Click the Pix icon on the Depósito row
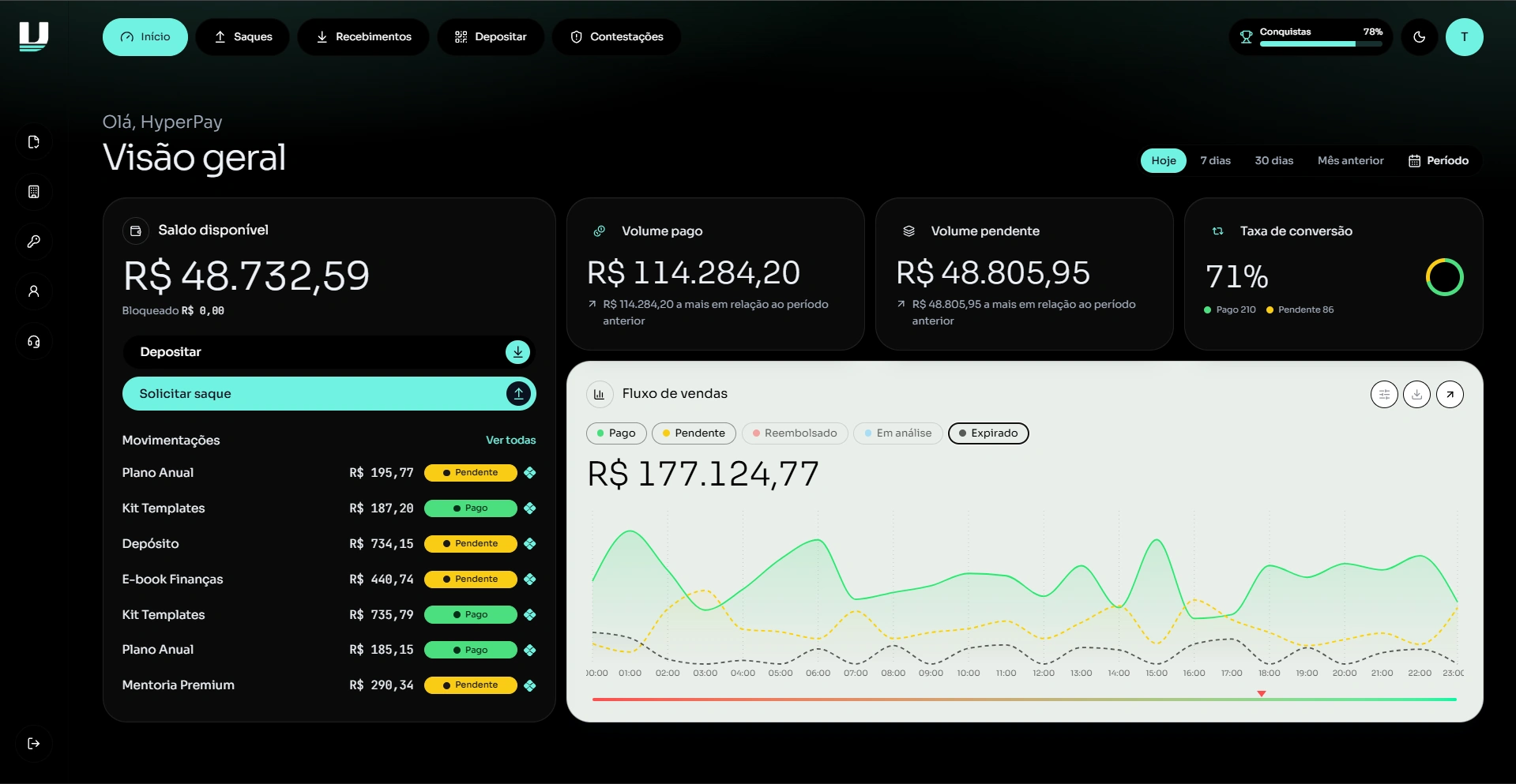This screenshot has height=784, width=1516. click(x=530, y=544)
